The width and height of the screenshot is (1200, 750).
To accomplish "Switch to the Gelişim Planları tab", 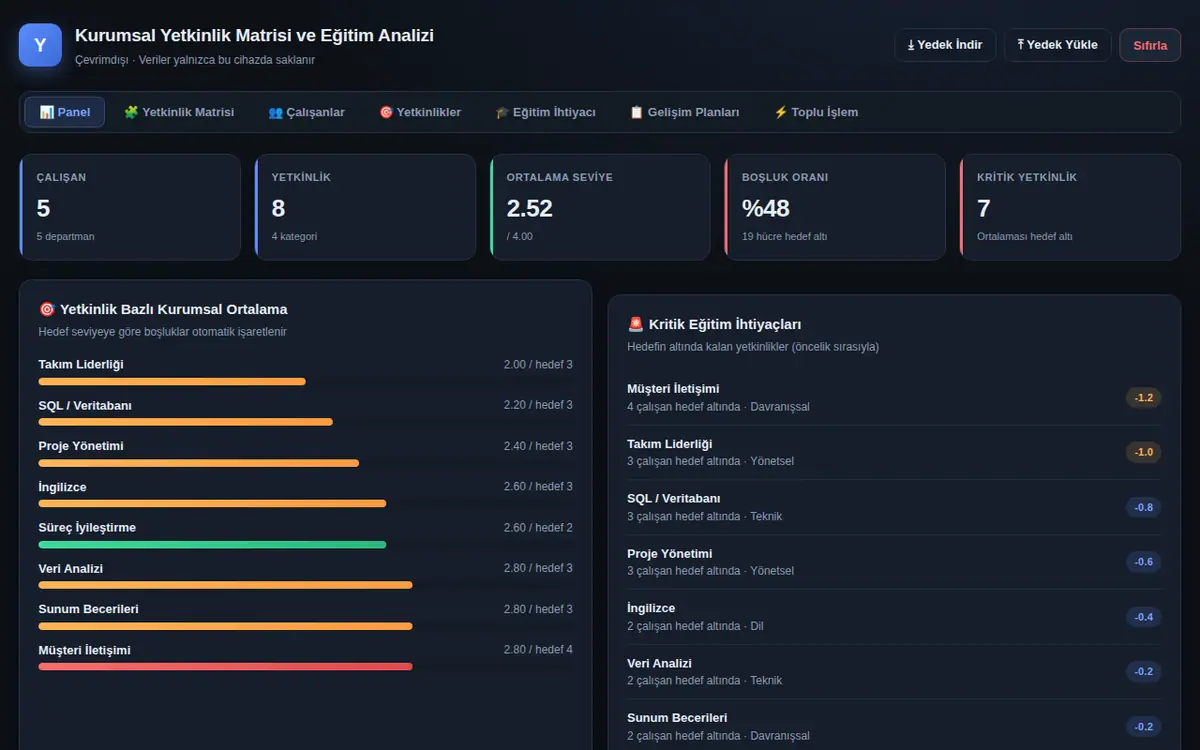I will tap(685, 112).
